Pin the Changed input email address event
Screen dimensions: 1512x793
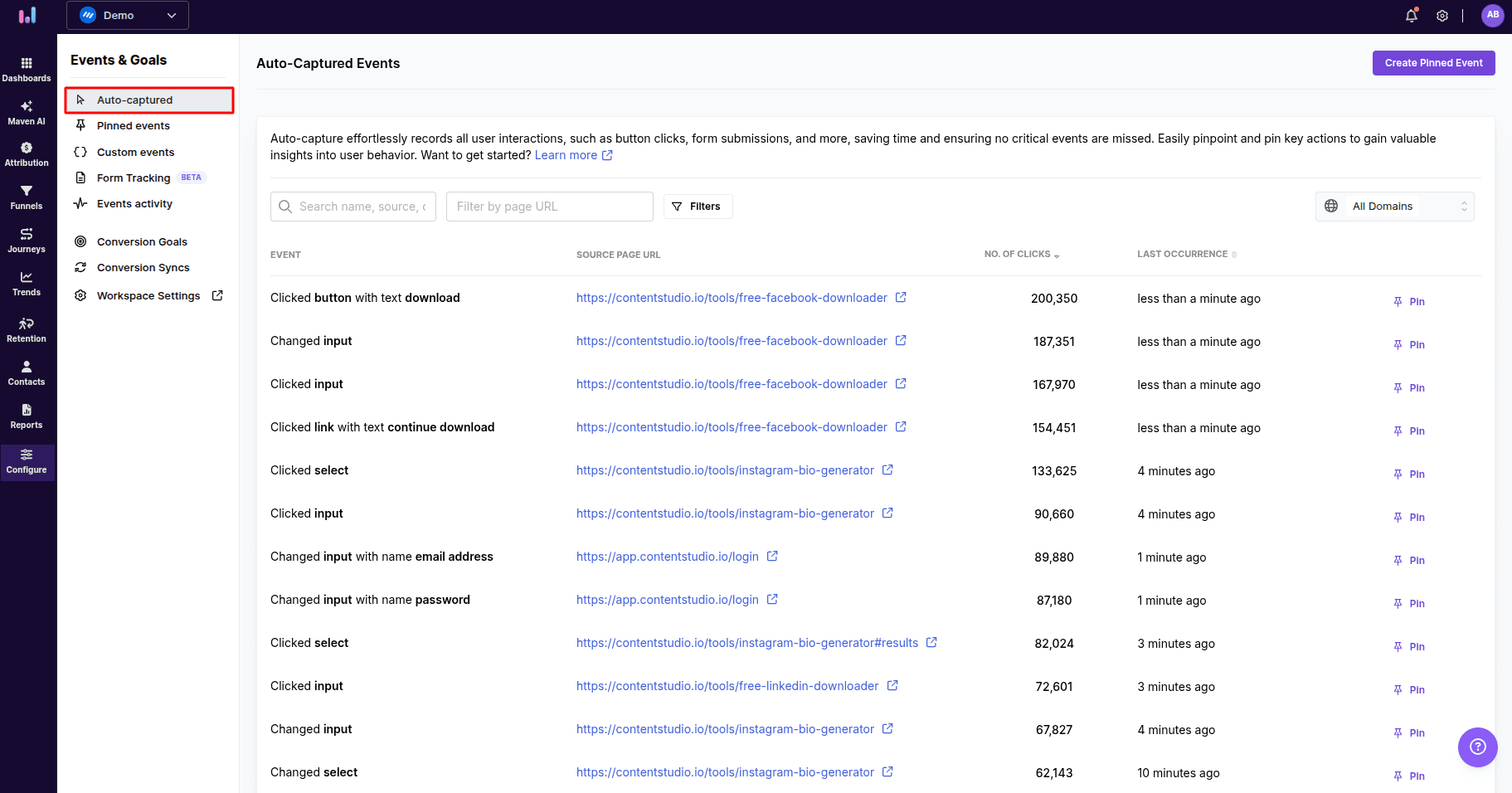pos(1408,560)
